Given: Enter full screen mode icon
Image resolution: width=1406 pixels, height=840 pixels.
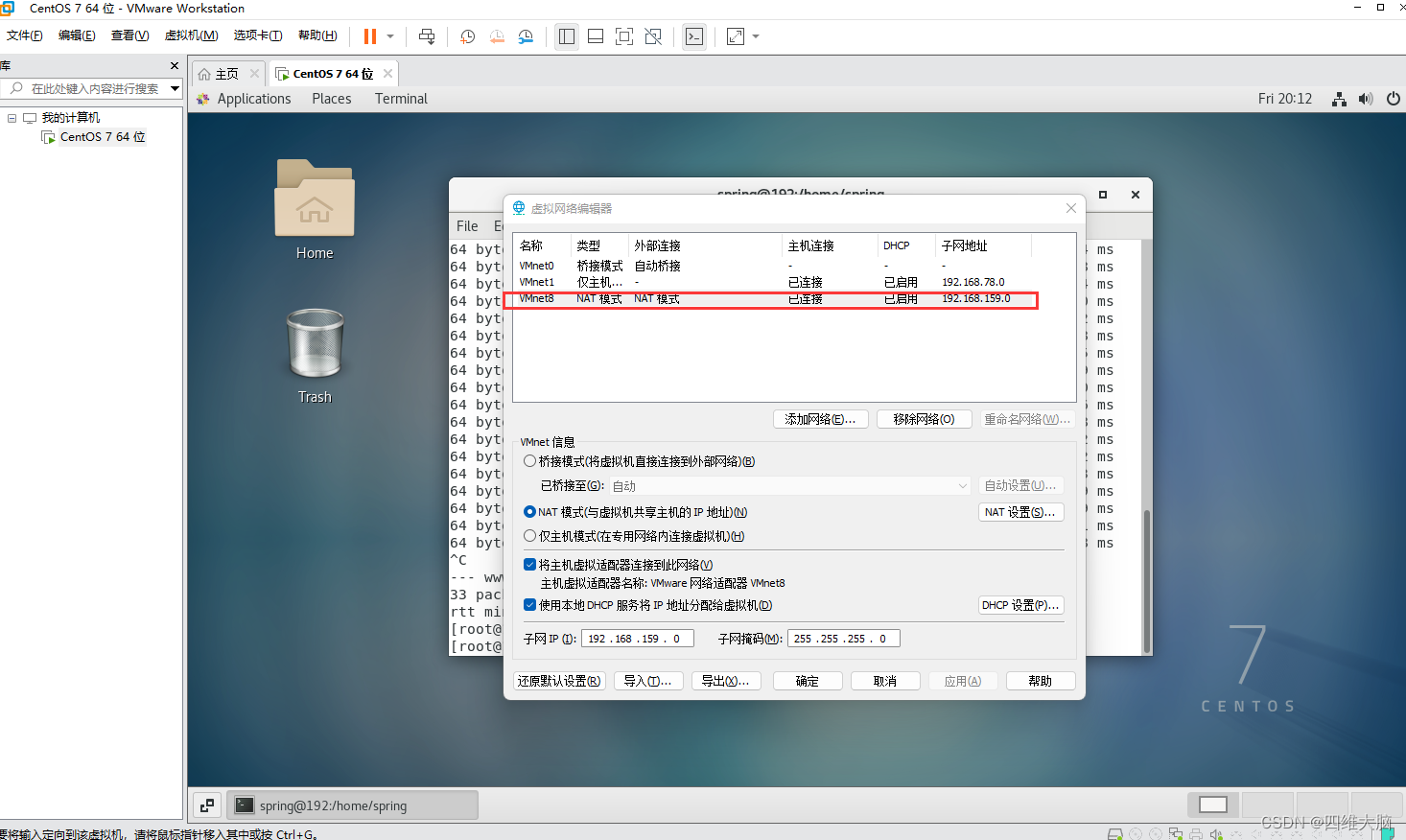Looking at the screenshot, I should pyautogui.click(x=624, y=36).
